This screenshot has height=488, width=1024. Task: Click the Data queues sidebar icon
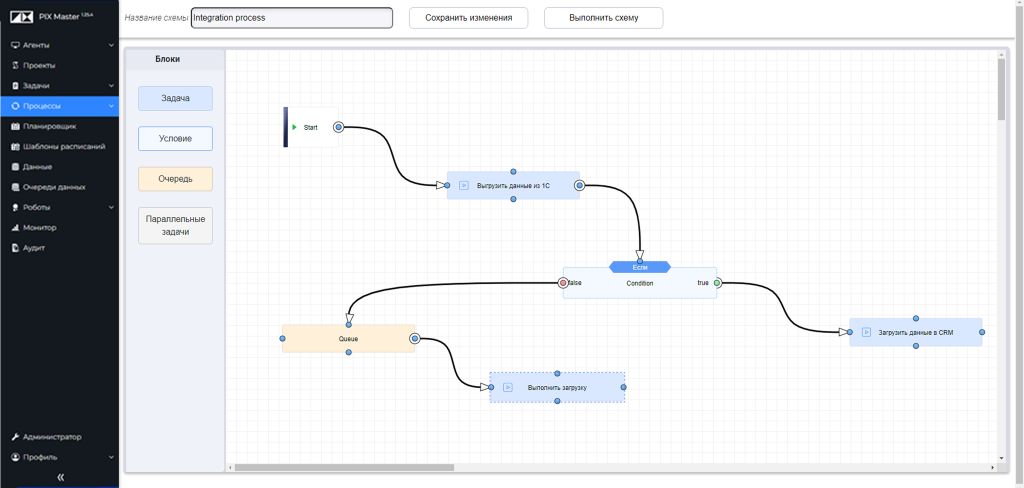(15, 187)
